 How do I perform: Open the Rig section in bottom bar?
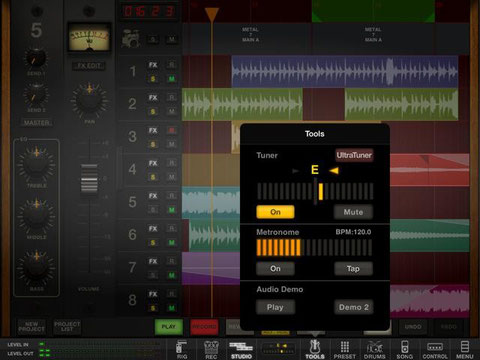coord(182,349)
